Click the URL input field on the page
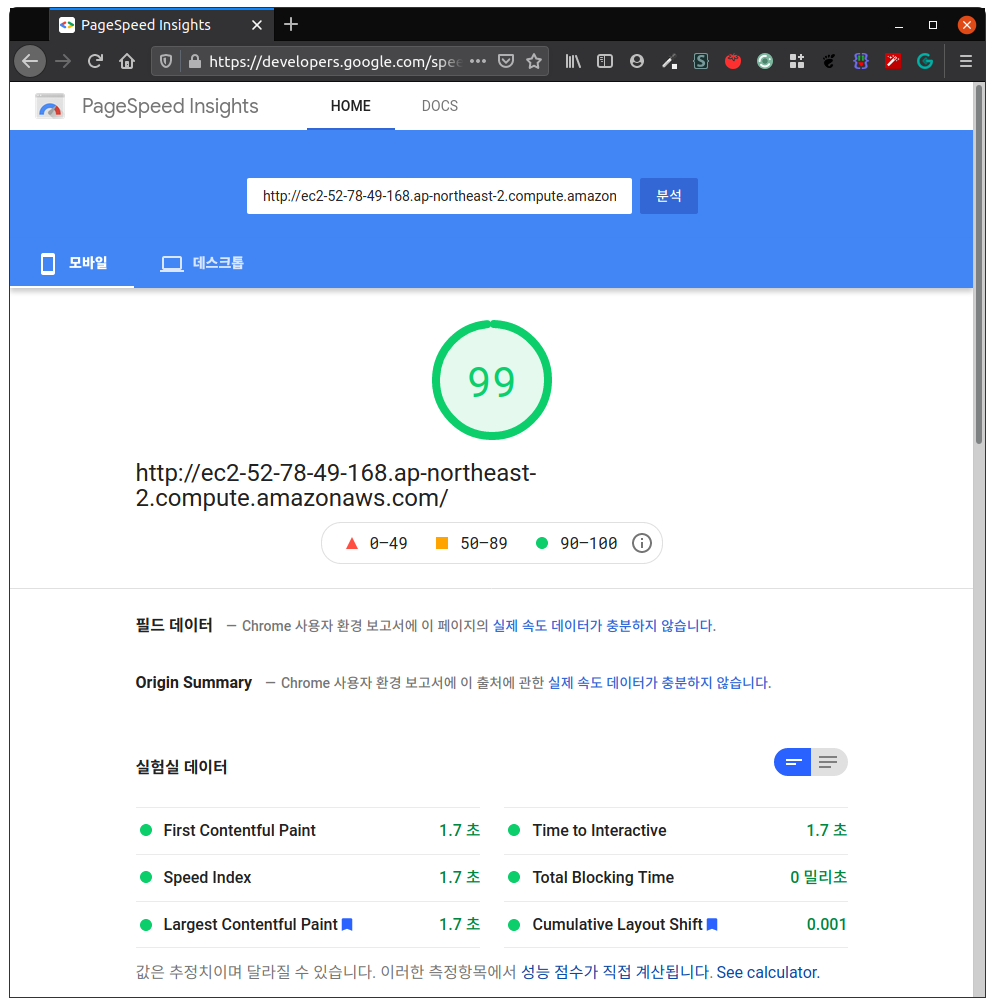The height and width of the screenshot is (1007, 995). click(x=439, y=196)
